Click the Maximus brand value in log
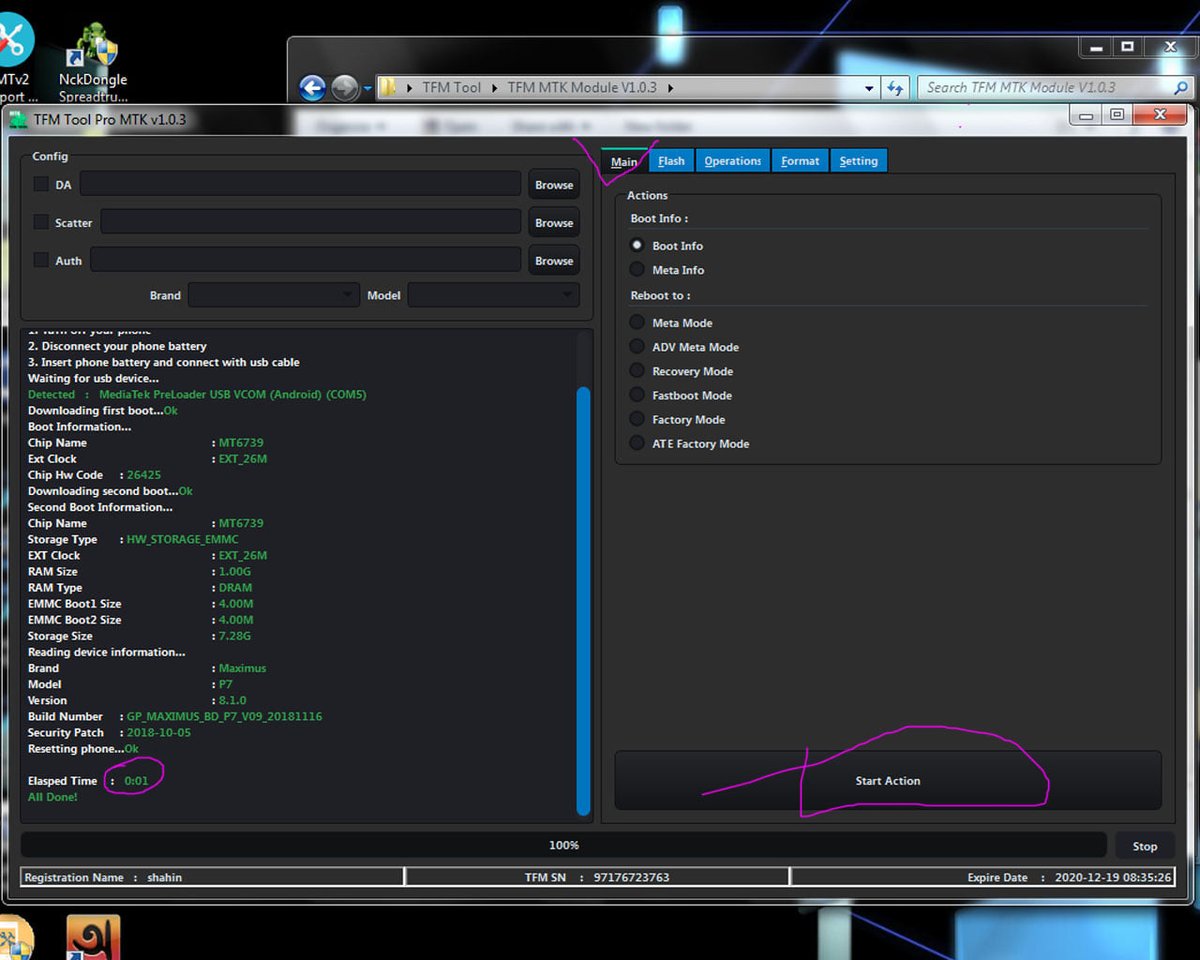Screen dimensions: 1200x960 tap(243, 668)
